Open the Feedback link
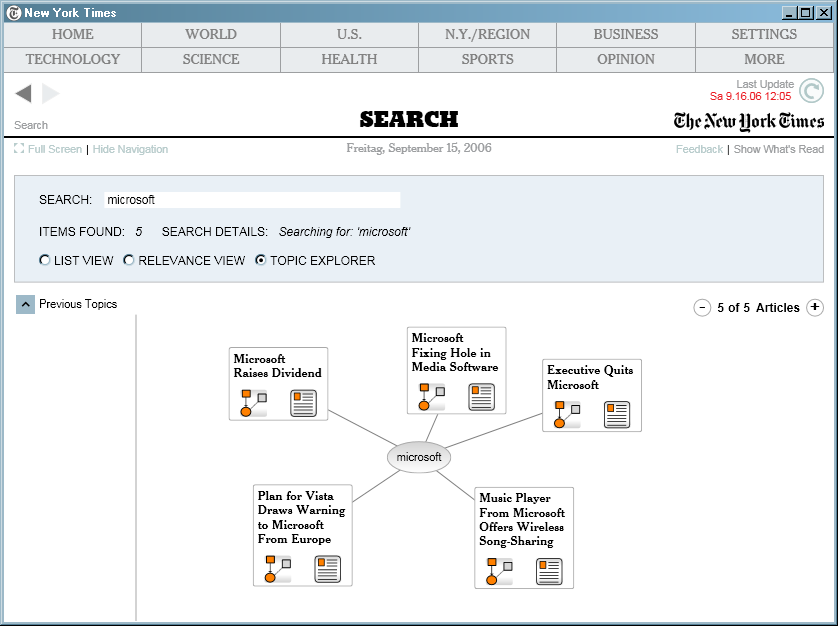Screen dimensions: 838x626 (699, 149)
